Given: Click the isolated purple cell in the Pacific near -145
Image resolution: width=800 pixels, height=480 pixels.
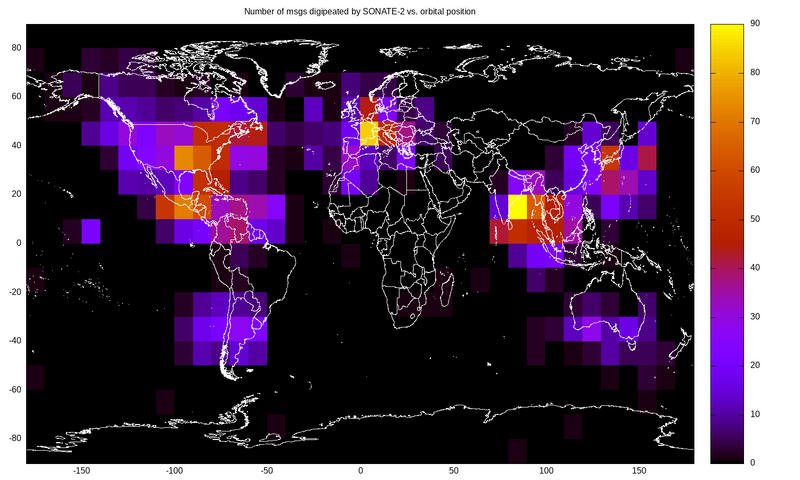Looking at the screenshot, I should tap(90, 231).
